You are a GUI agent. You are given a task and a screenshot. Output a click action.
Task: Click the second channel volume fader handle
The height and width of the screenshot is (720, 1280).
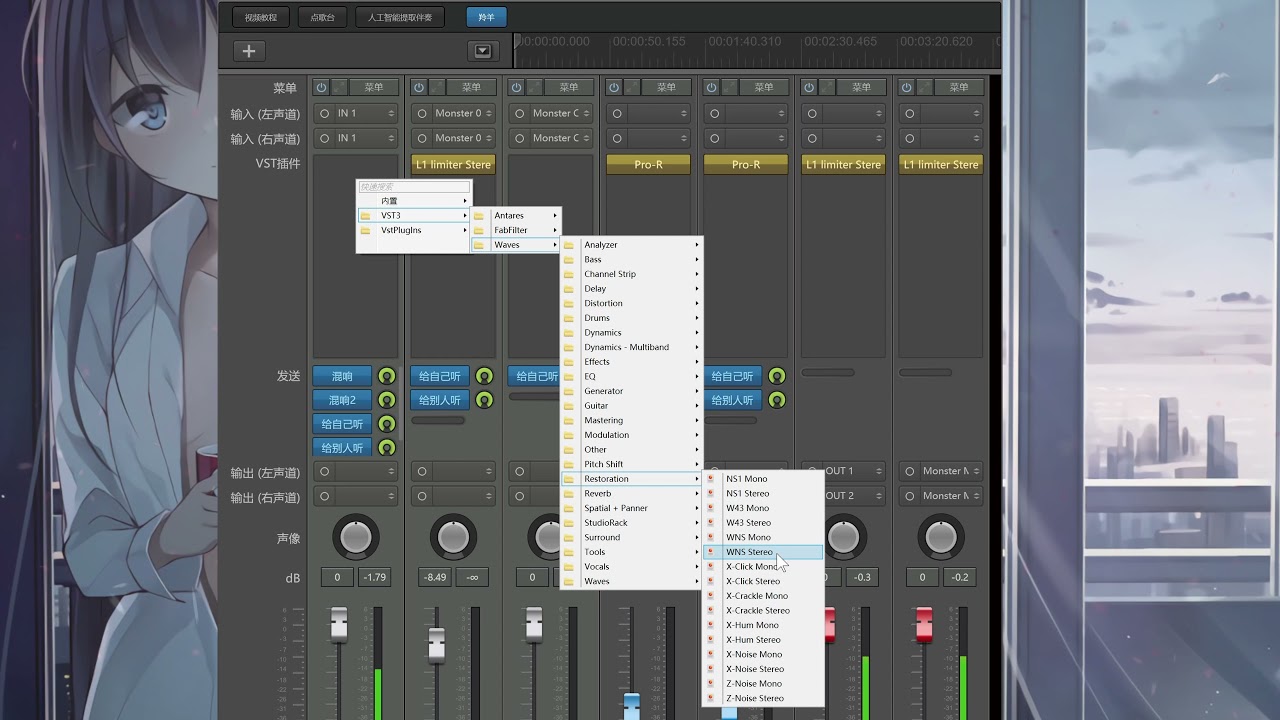click(x=437, y=645)
